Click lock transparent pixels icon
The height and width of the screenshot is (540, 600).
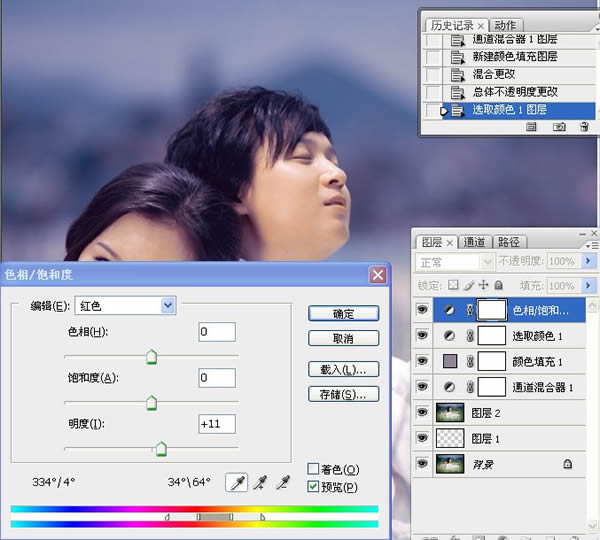tap(453, 285)
